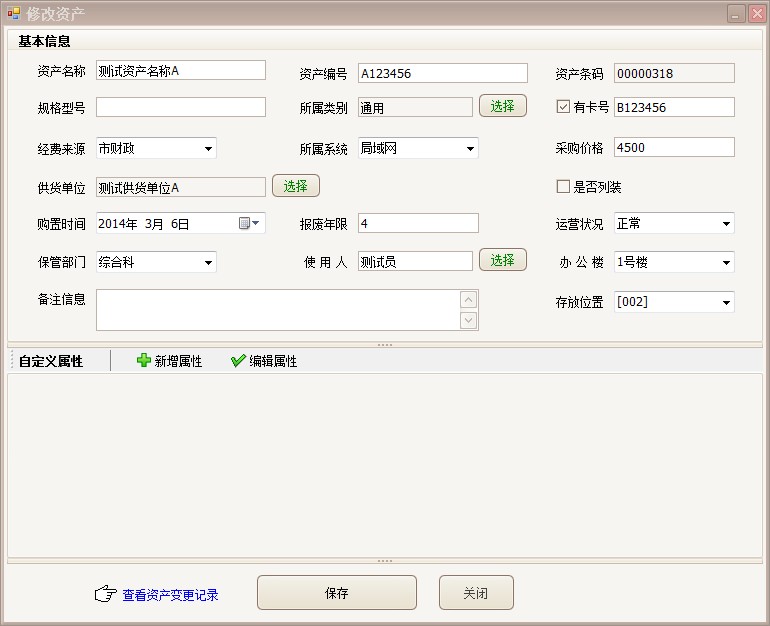770x626 pixels.
Task: Click the 基本信息 section header
Action: [x=44, y=41]
